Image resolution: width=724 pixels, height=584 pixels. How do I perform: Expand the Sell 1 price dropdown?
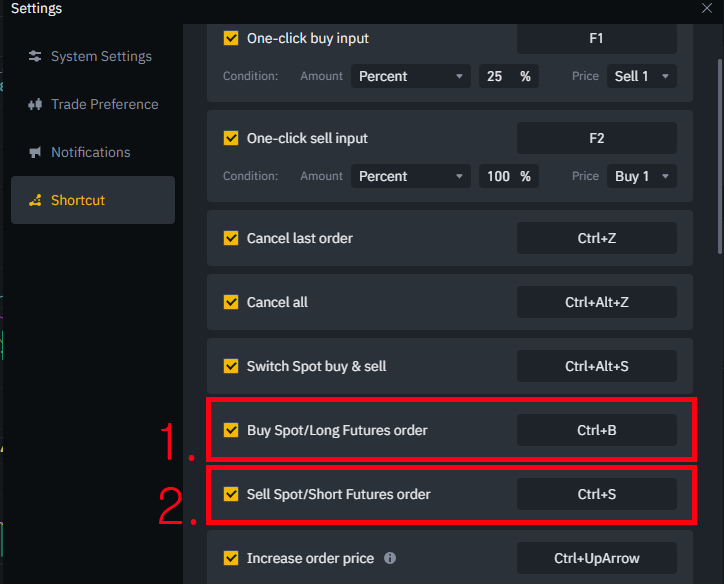(x=642, y=76)
